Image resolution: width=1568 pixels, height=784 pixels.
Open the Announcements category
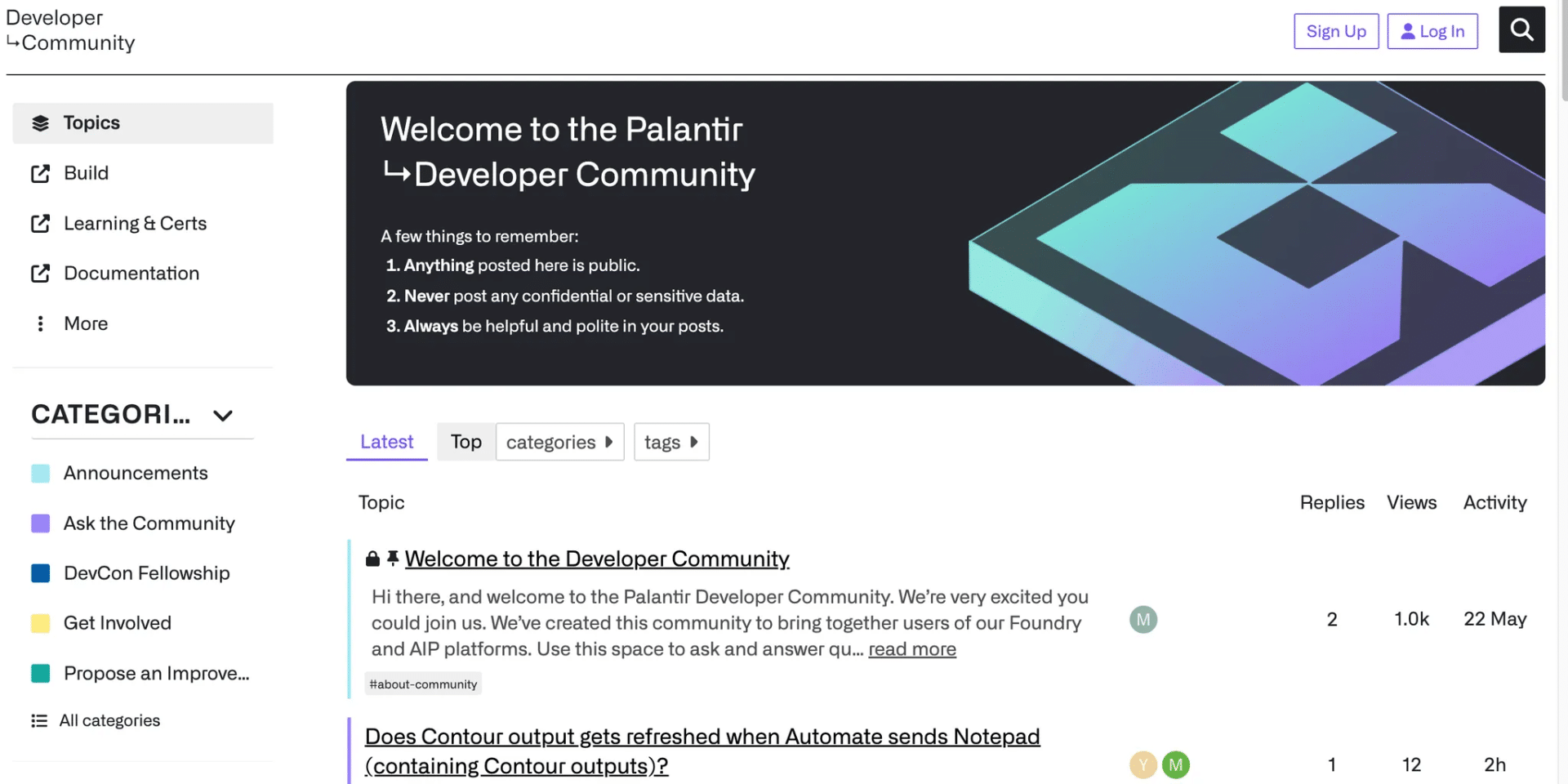[136, 474]
